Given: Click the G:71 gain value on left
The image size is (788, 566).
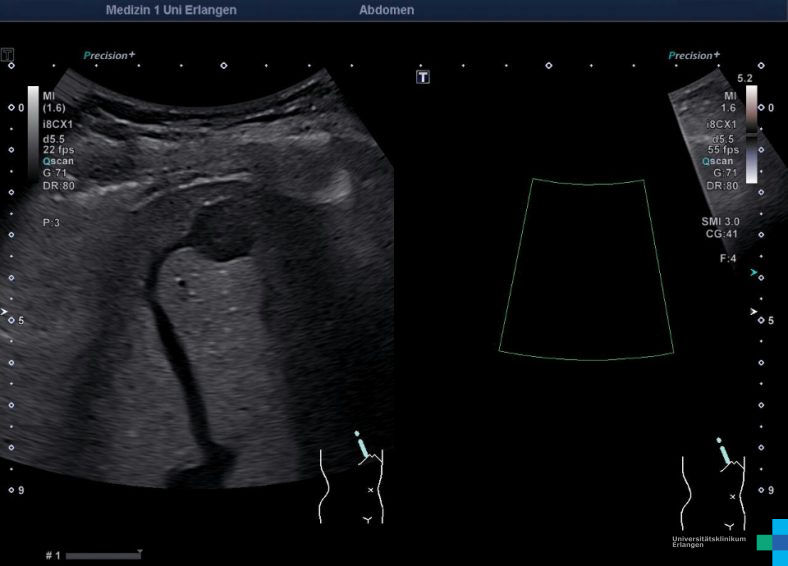Looking at the screenshot, I should coord(57,173).
